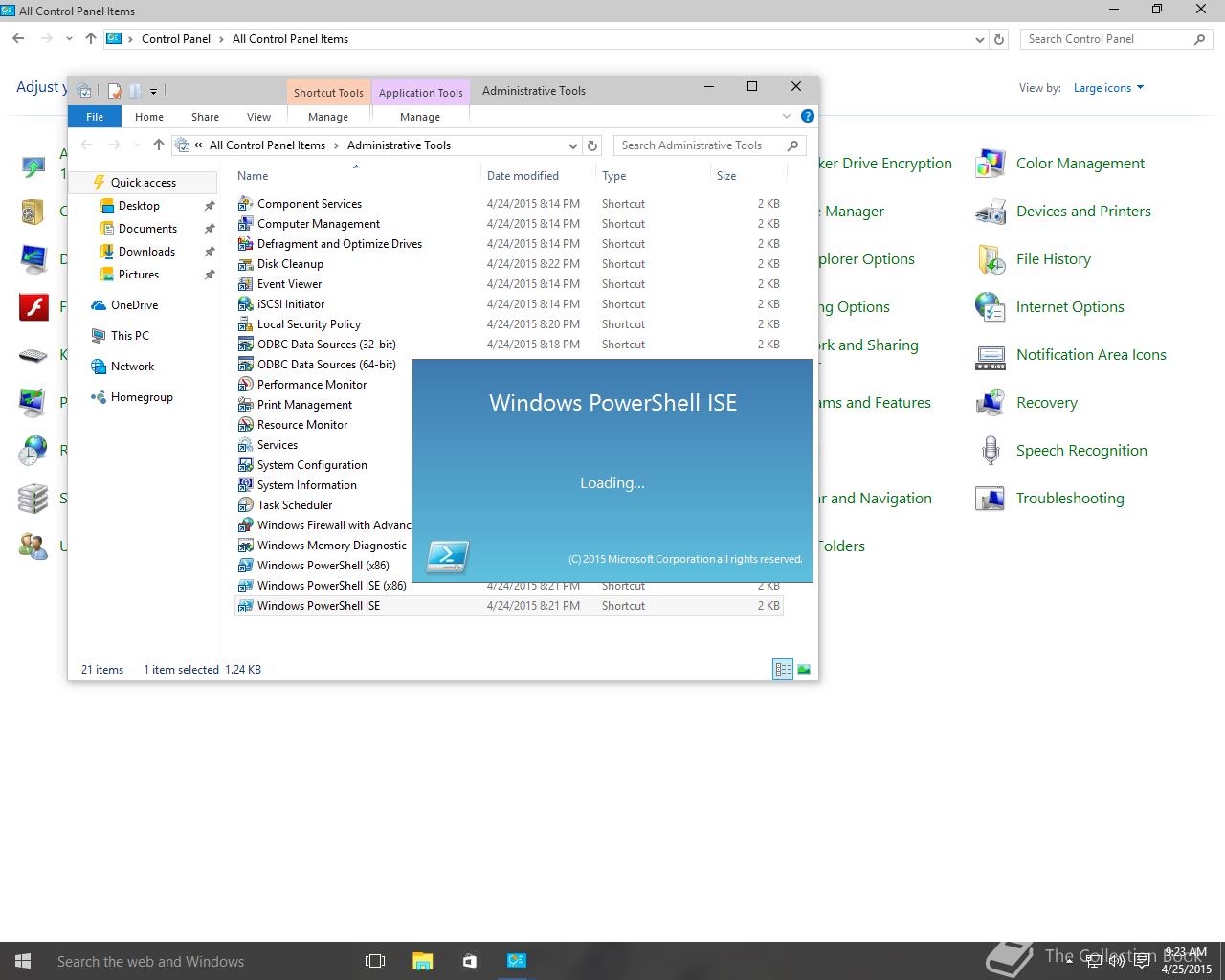
Task: Open the Store taskbar icon
Action: (469, 961)
